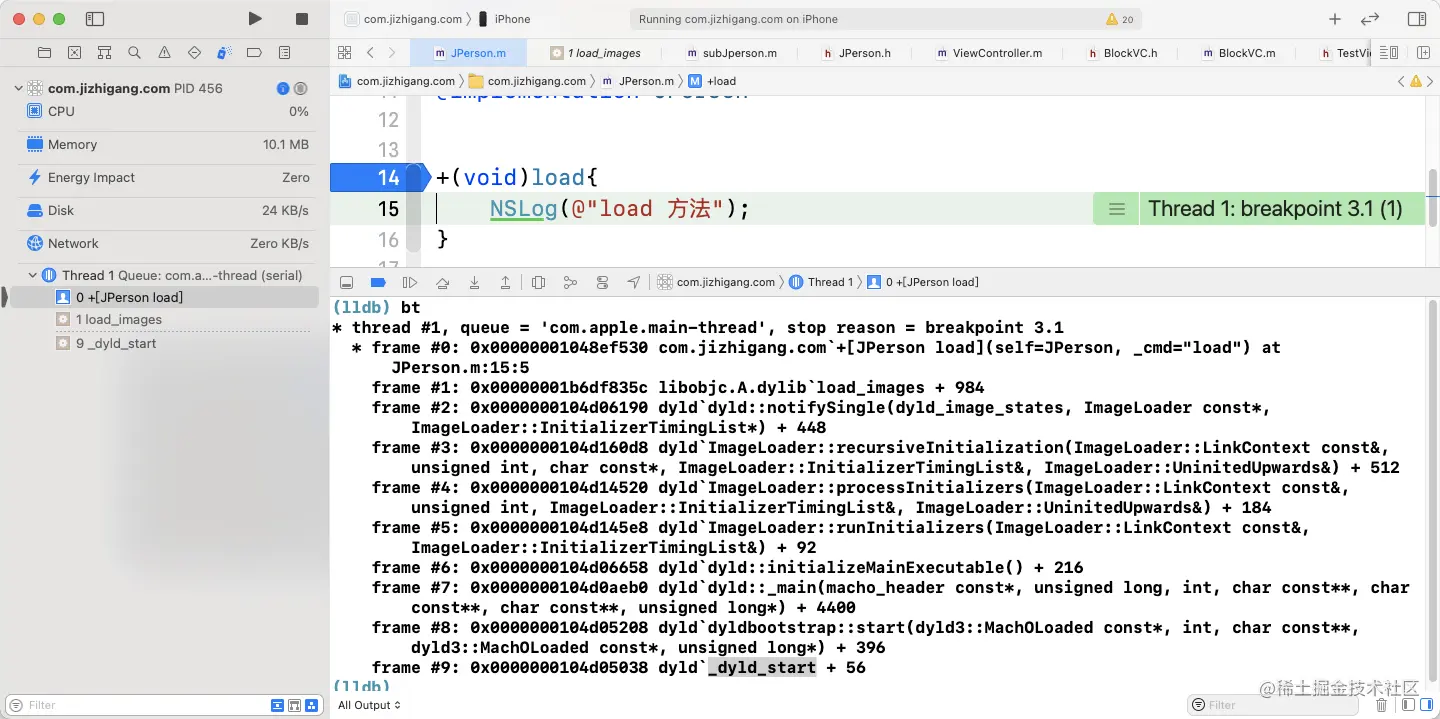Open the 20 warnings indicator
This screenshot has width=1440, height=719.
1120,19
